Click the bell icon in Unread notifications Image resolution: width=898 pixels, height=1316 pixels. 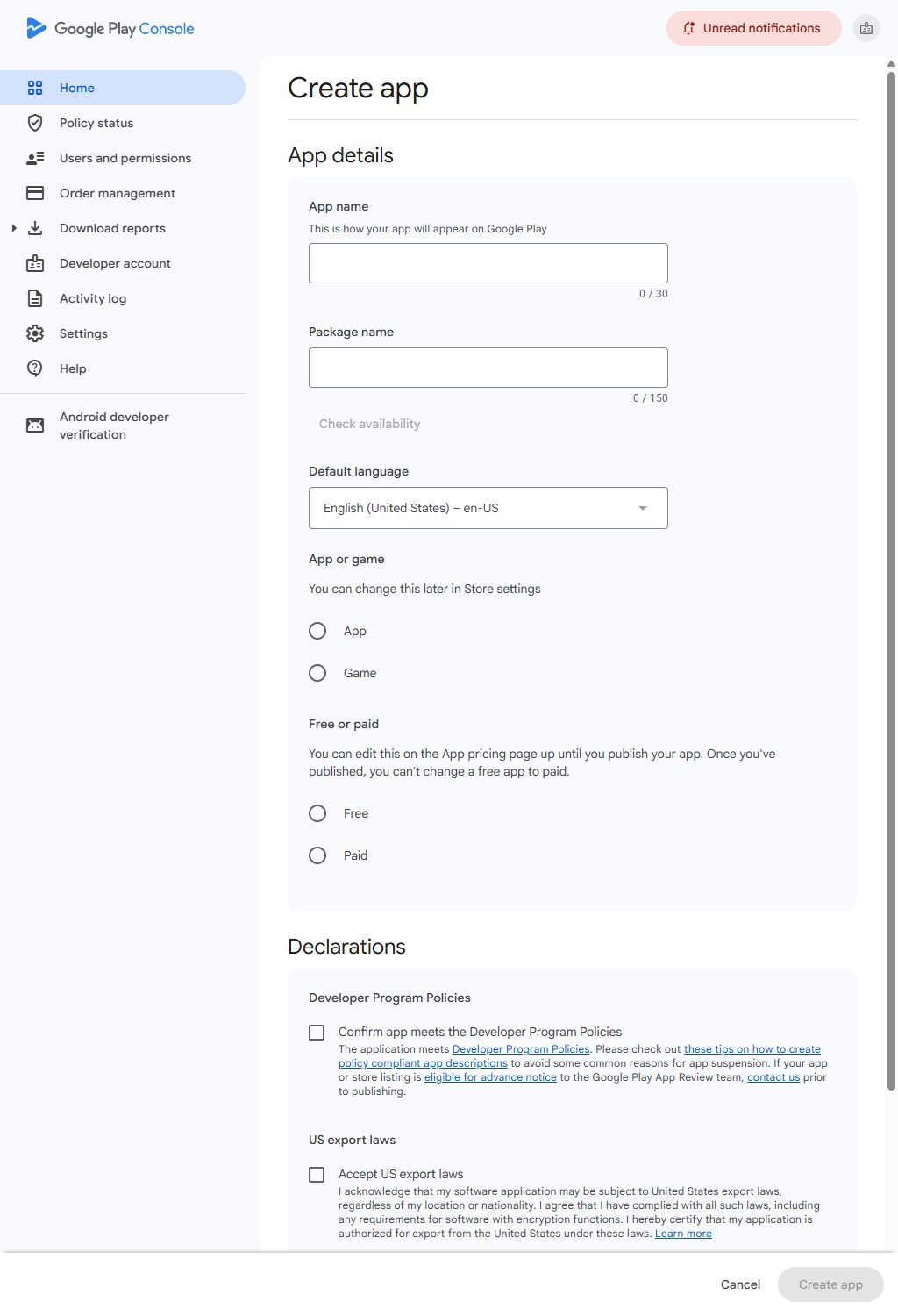point(688,28)
